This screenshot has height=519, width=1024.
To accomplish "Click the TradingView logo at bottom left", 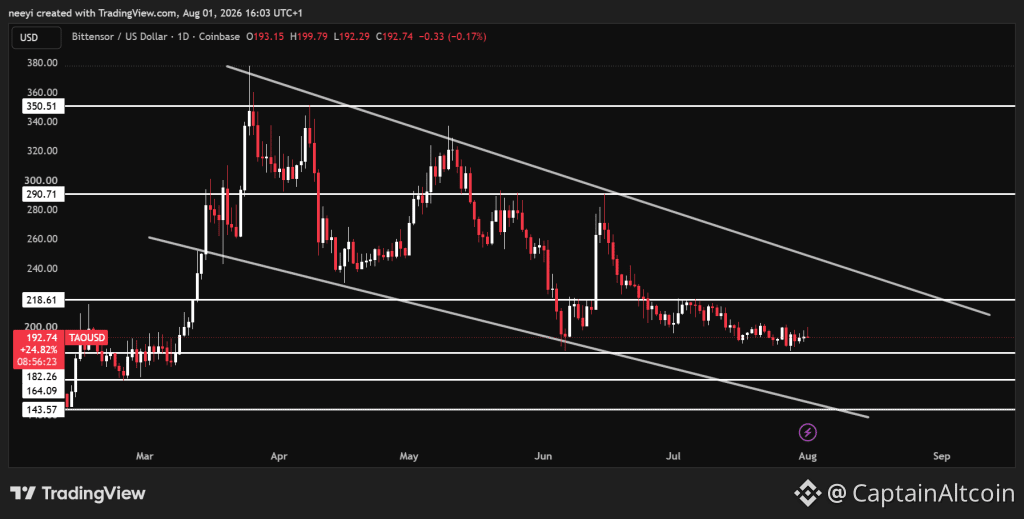I will tap(78, 493).
